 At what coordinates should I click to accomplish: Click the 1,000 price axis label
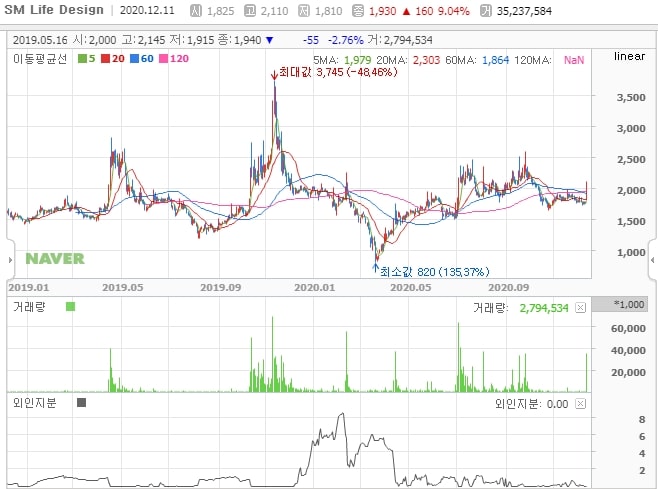coord(631,253)
